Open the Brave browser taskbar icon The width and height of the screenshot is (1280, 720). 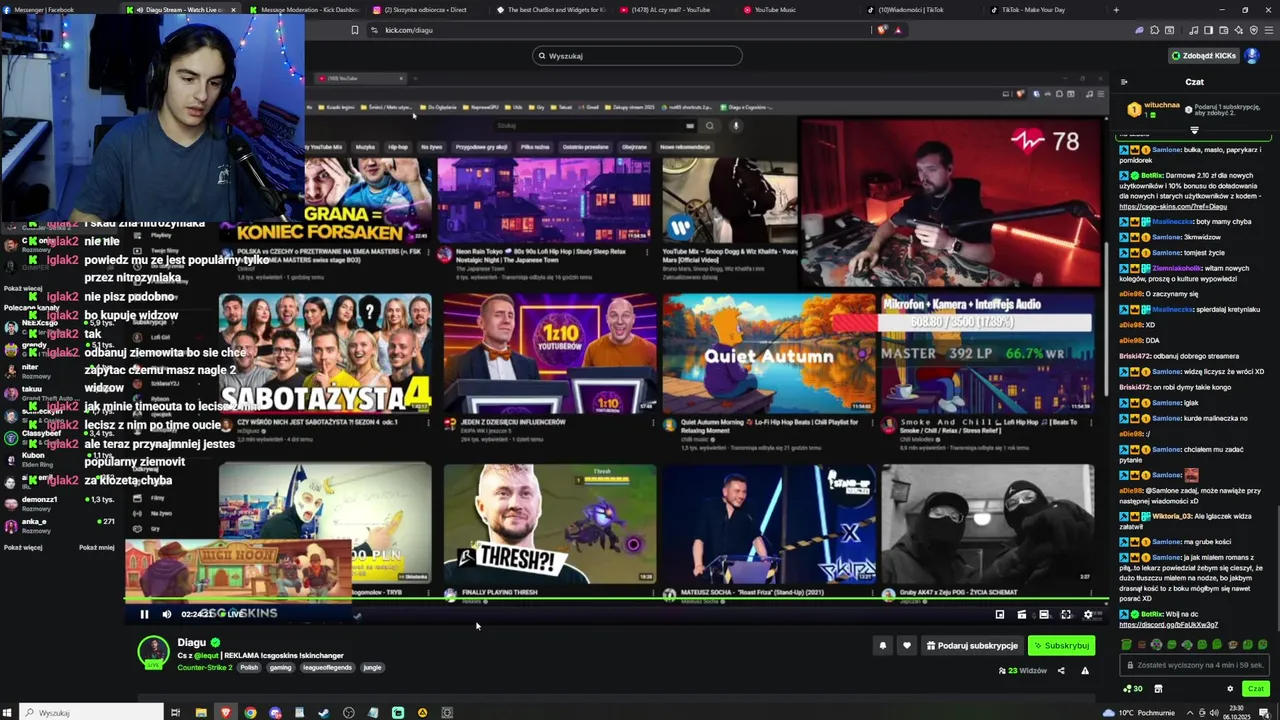[225, 713]
